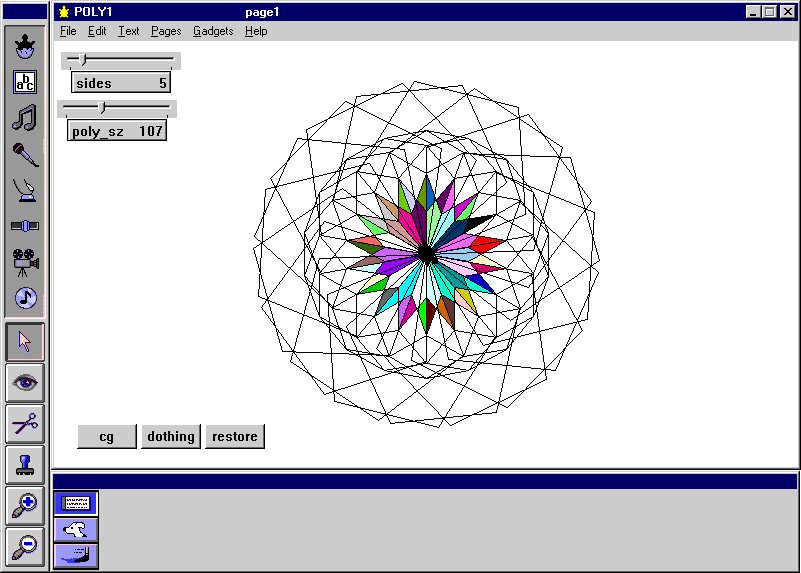Viewport: 801px width, 573px height.
Task: Click the poly_sz slider thumb
Action: (x=102, y=107)
